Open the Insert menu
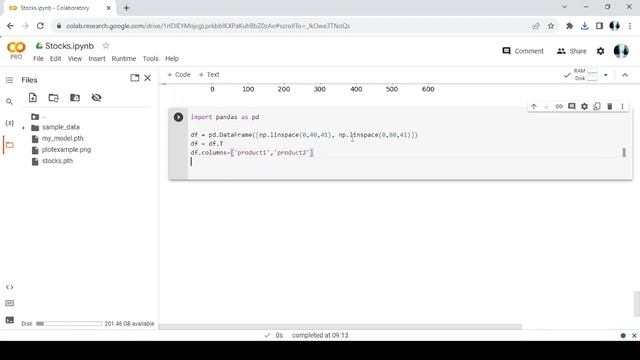The image size is (640, 360). [x=97, y=59]
